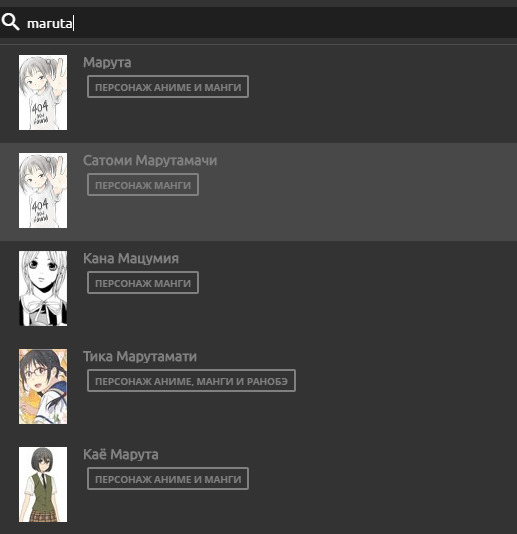Select the Кана Мацумия result title
The width and height of the screenshot is (517, 534).
[x=131, y=258]
